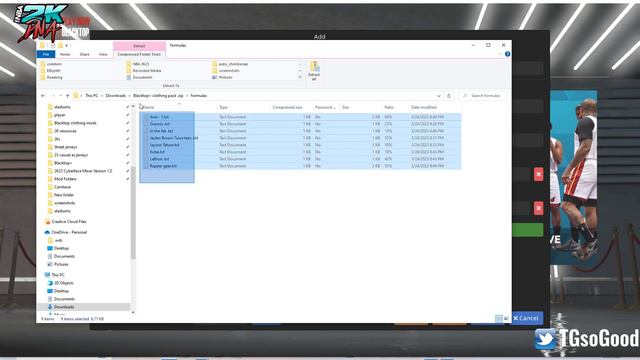The height and width of the screenshot is (360, 640).
Task: Open Street jerseys in Quick access
Action: pos(62,147)
